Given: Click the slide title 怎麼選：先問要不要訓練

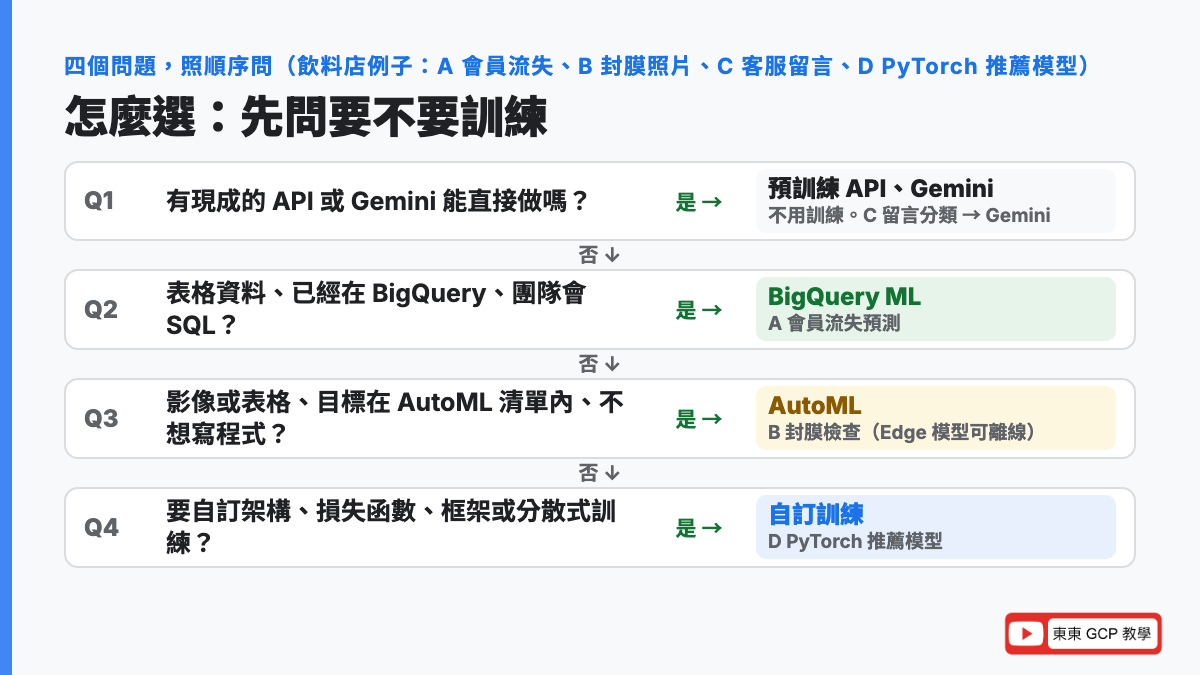Looking at the screenshot, I should coord(306,118).
